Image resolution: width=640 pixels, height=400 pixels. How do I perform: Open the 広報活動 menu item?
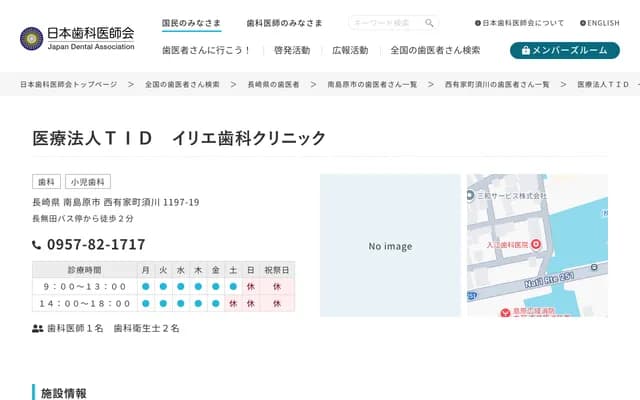[x=350, y=50]
